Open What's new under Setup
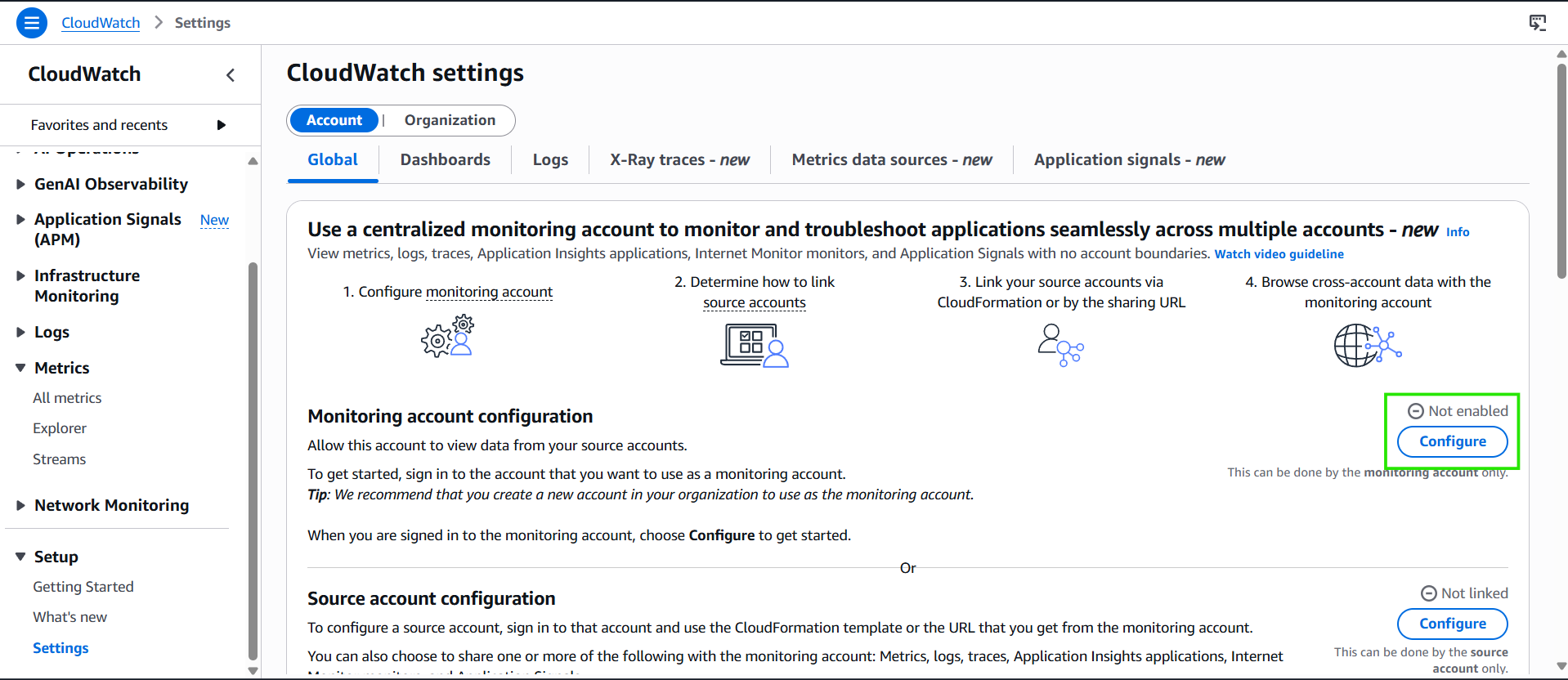Viewport: 1568px width, 680px height. coord(69,617)
